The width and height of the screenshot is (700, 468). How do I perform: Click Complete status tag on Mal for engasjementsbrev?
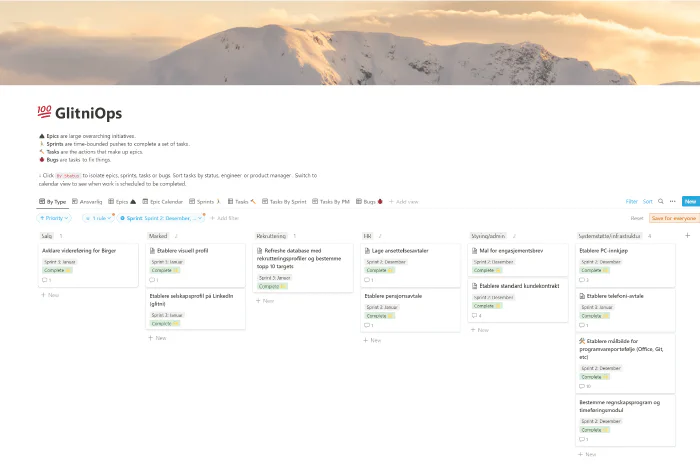487,270
